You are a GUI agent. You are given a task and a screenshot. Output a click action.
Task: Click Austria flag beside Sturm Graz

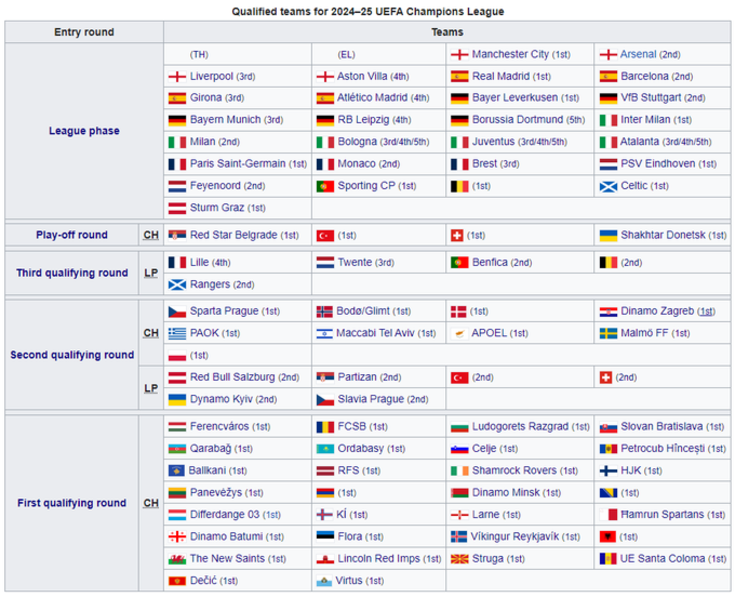coord(177,209)
